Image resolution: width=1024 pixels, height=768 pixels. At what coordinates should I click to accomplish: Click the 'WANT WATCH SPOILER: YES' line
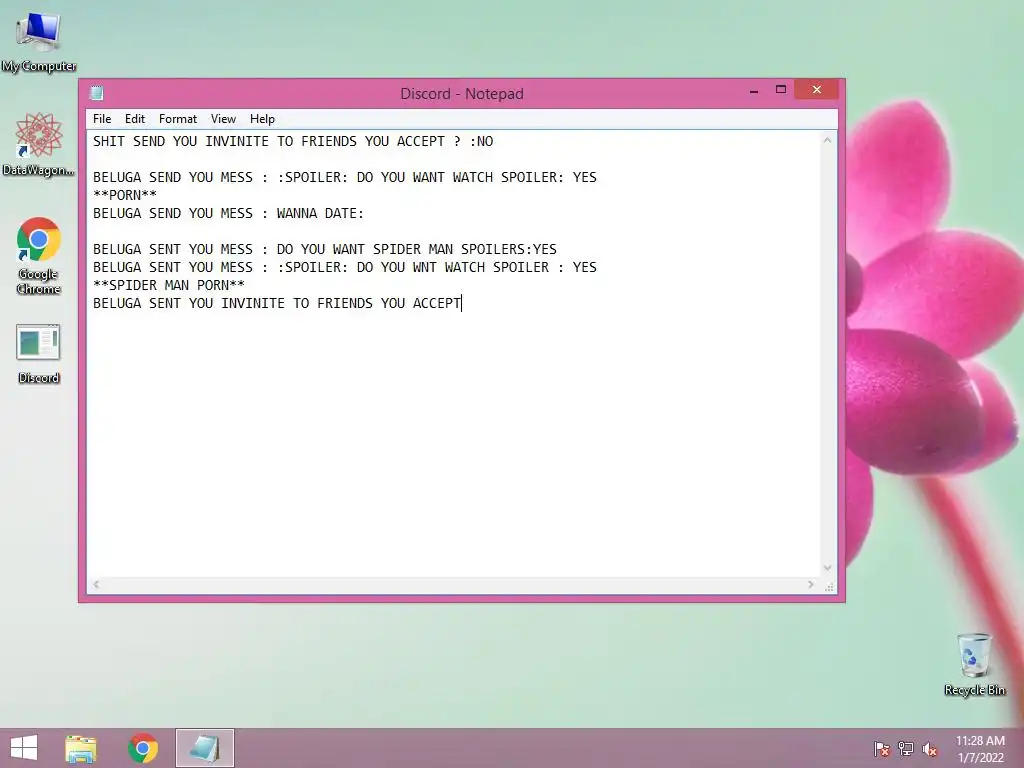[x=345, y=178]
